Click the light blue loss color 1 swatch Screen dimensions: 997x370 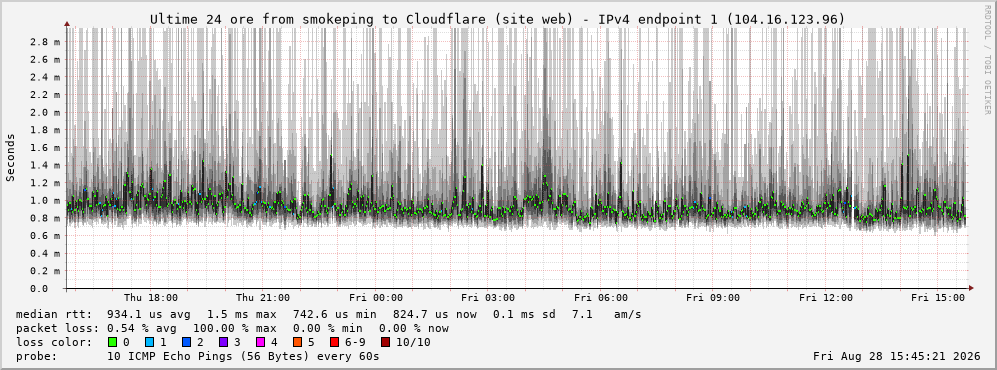coord(150,342)
